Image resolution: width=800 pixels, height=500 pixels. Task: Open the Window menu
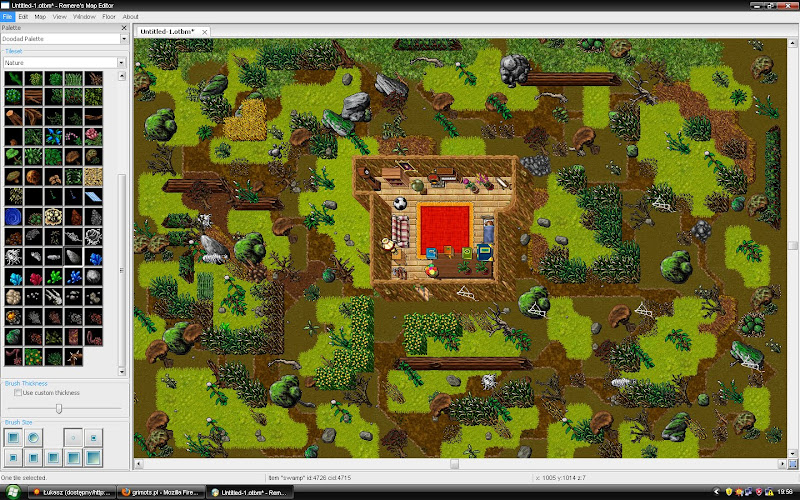coord(84,16)
